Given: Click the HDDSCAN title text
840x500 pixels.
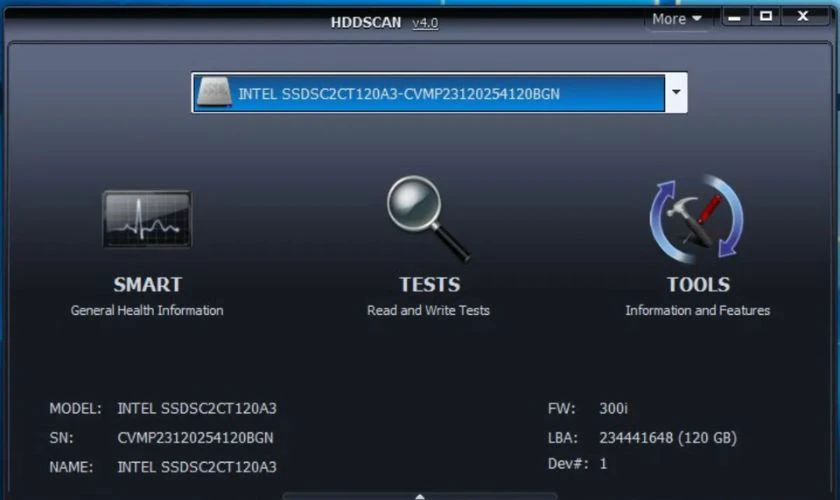Looking at the screenshot, I should (366, 23).
